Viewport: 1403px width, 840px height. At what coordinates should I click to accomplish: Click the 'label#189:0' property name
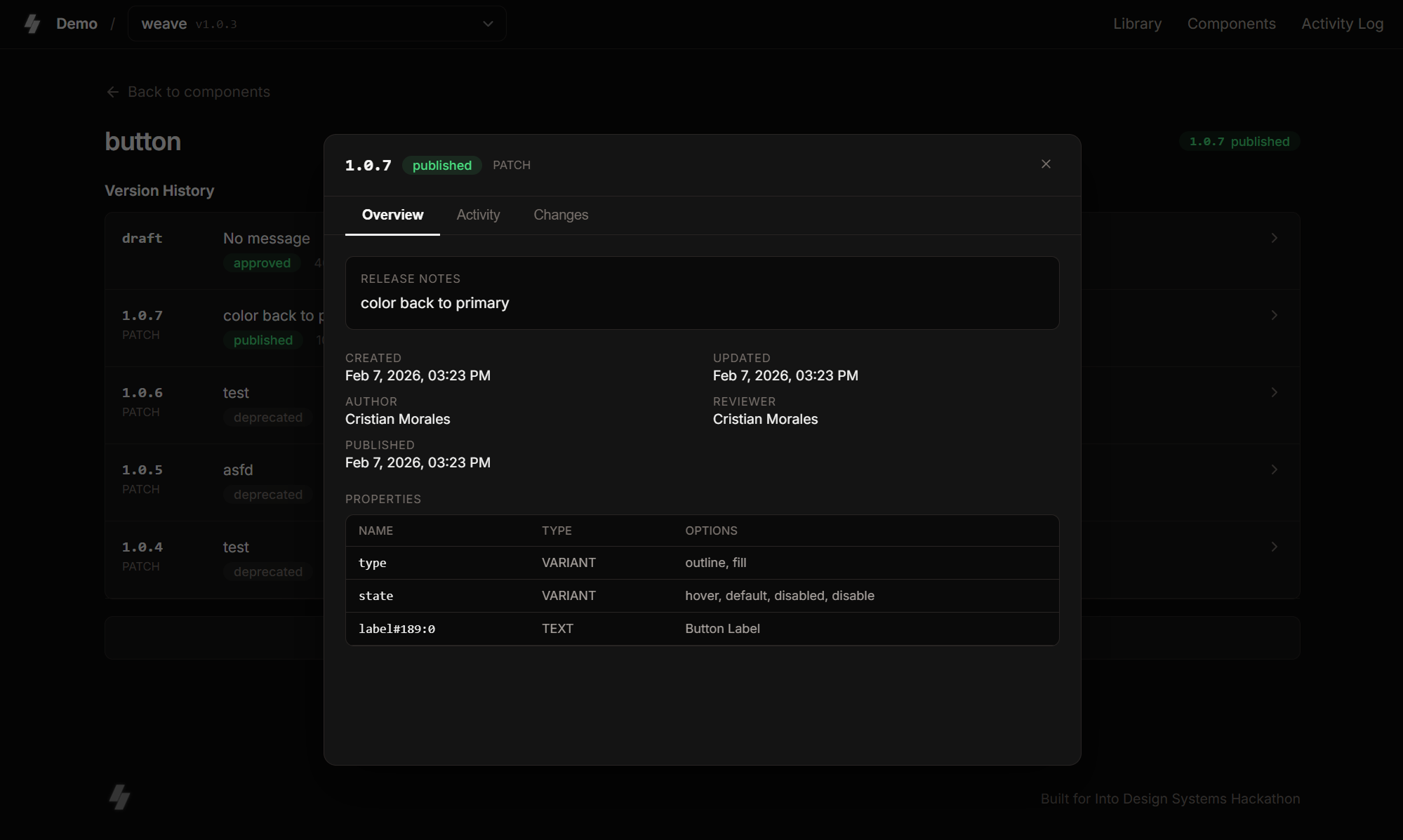397,629
